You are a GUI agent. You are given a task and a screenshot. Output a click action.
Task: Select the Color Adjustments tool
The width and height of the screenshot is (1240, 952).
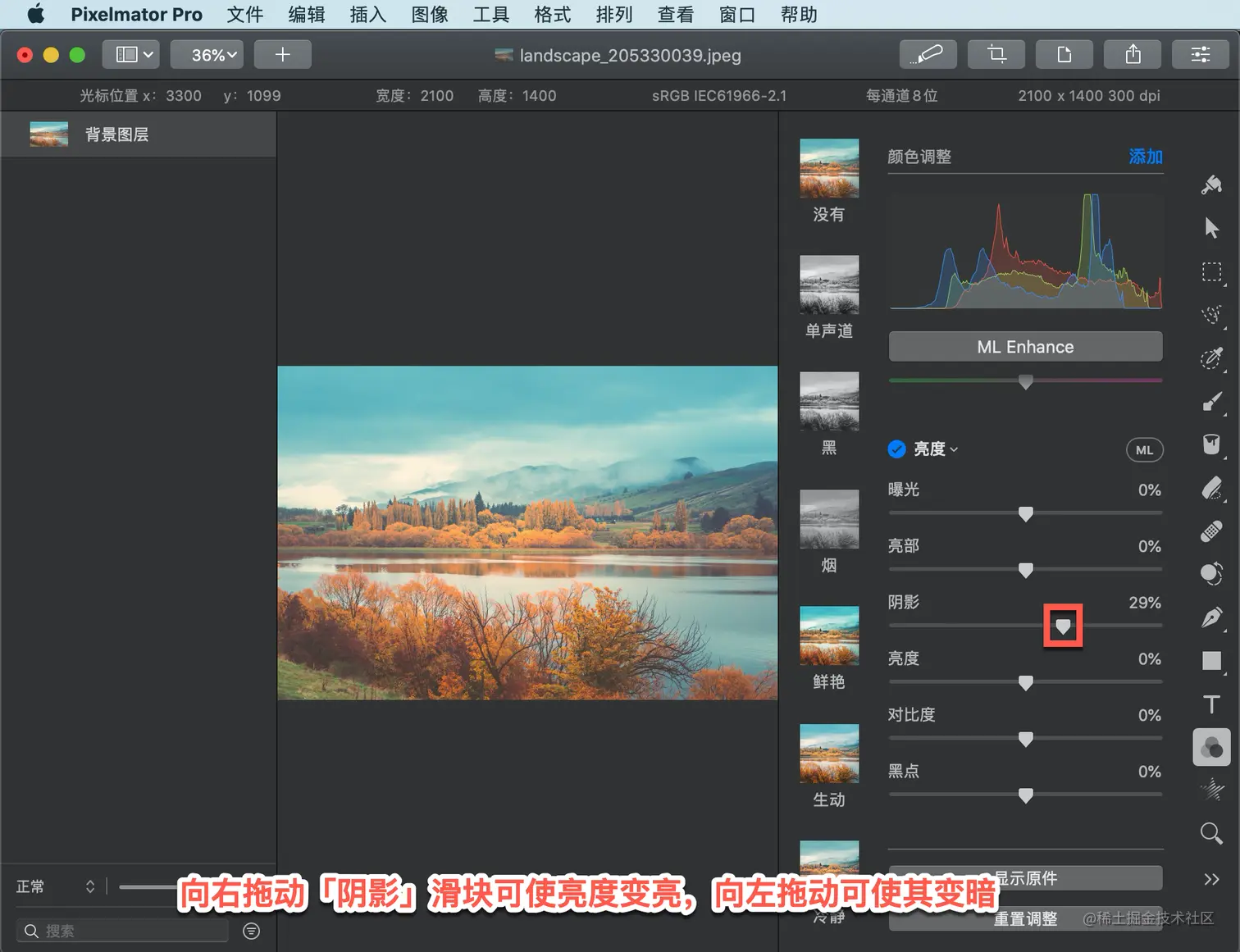coord(1211,747)
